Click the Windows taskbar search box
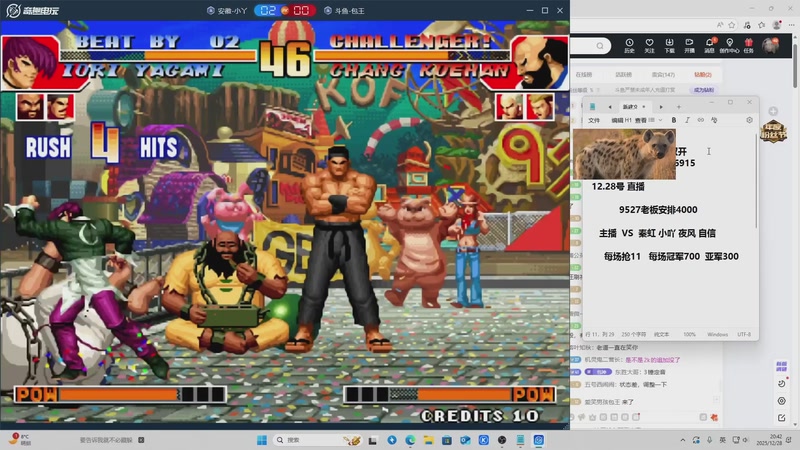This screenshot has width=800, height=450. pos(317,440)
